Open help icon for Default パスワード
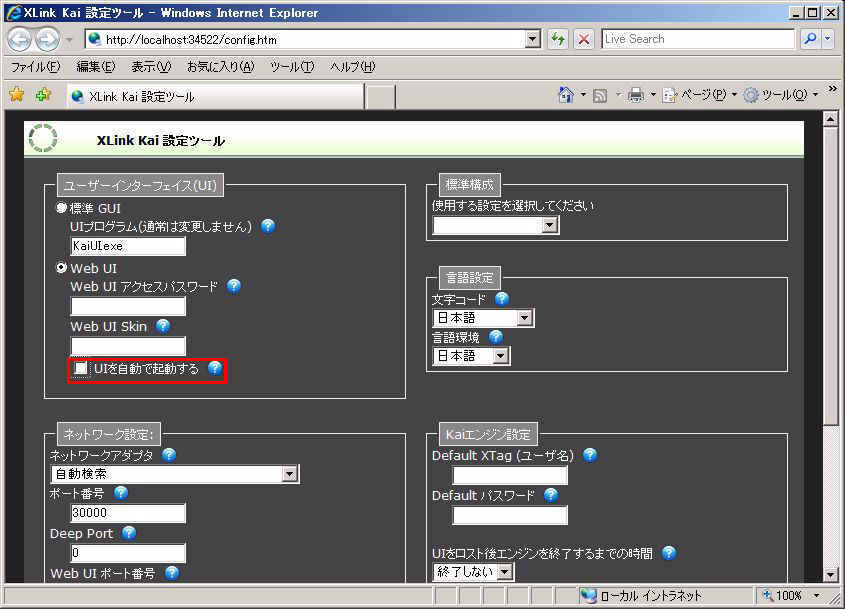Viewport: 845px width, 609px height. [551, 495]
